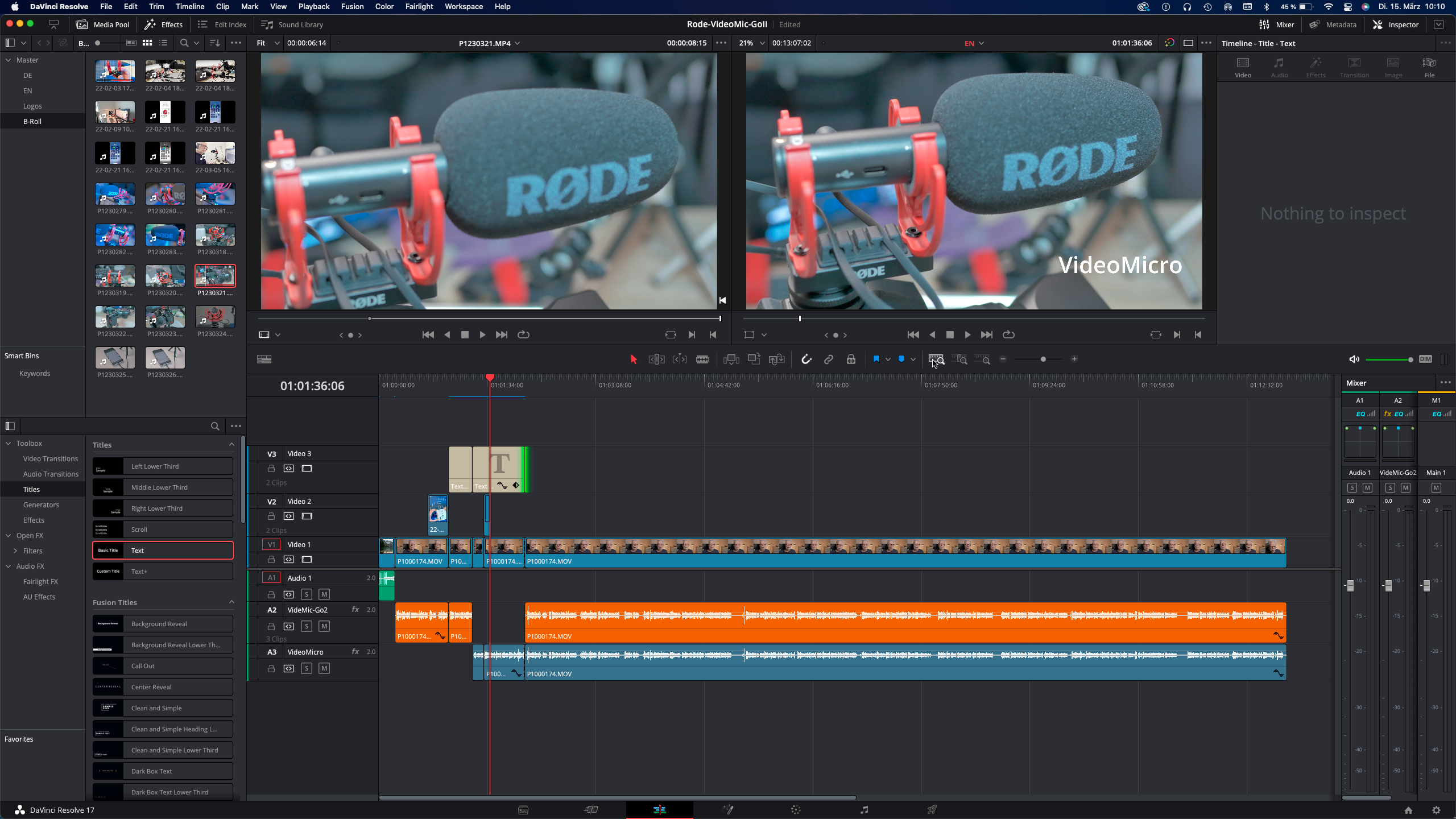The image size is (1456, 819).
Task: Click Detail Zoom icon
Action: 959,359
